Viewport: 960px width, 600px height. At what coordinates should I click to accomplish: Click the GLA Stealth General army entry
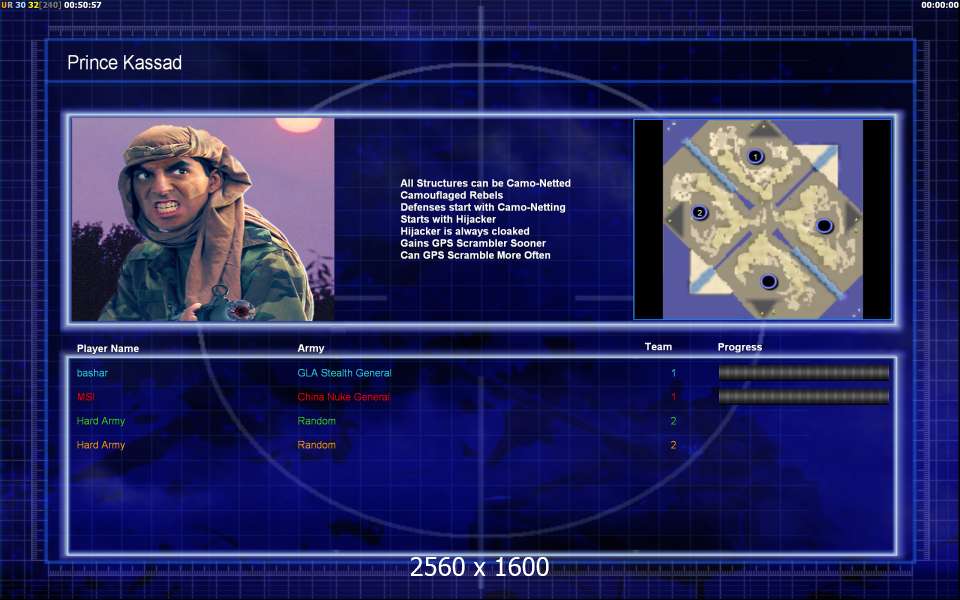344,373
